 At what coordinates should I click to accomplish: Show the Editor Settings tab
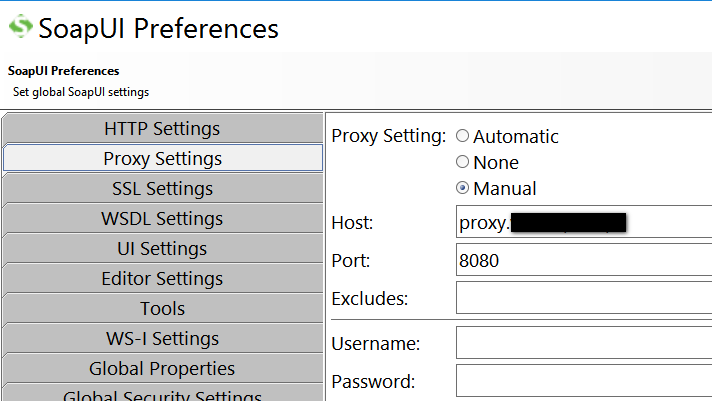coord(162,279)
